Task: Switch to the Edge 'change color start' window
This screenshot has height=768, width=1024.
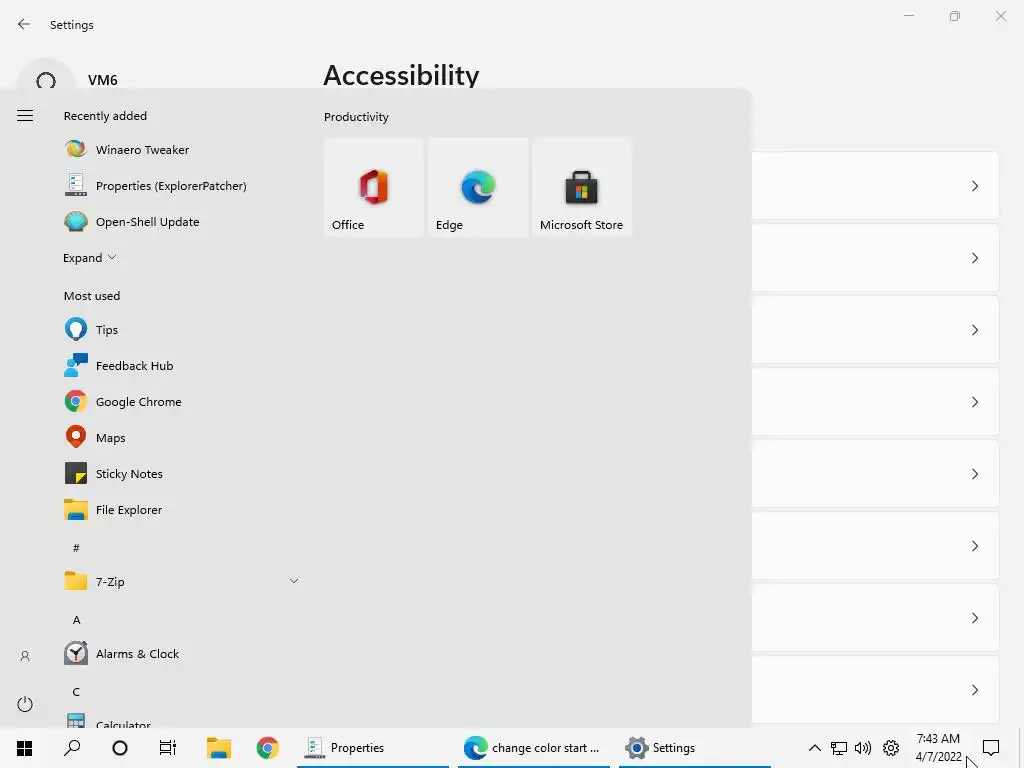Action: point(534,748)
